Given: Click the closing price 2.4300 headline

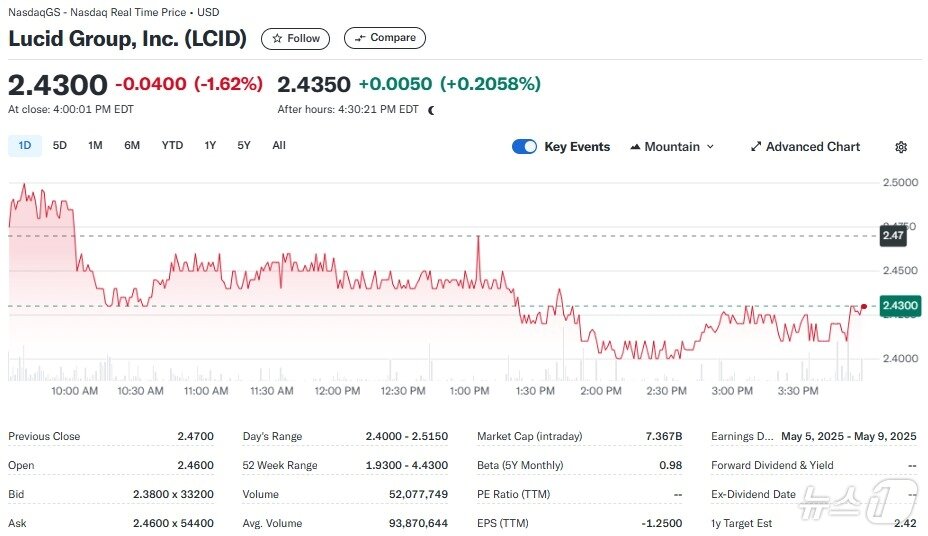Looking at the screenshot, I should pos(57,85).
